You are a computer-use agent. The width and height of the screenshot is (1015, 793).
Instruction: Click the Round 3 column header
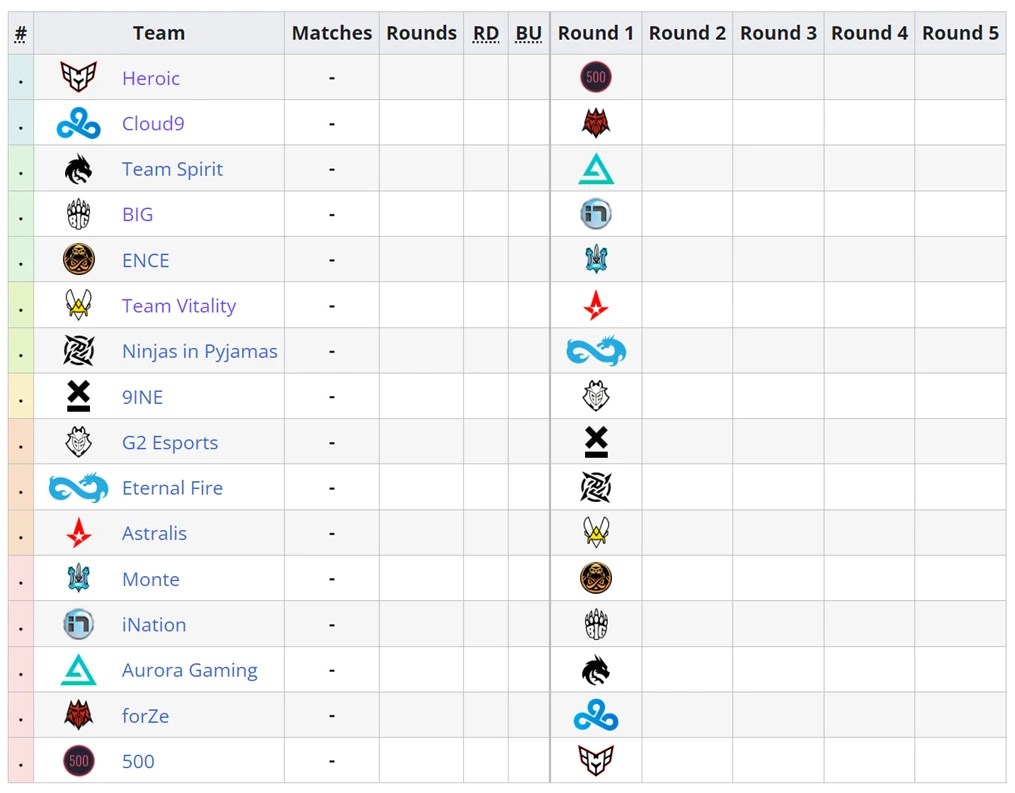coord(778,33)
